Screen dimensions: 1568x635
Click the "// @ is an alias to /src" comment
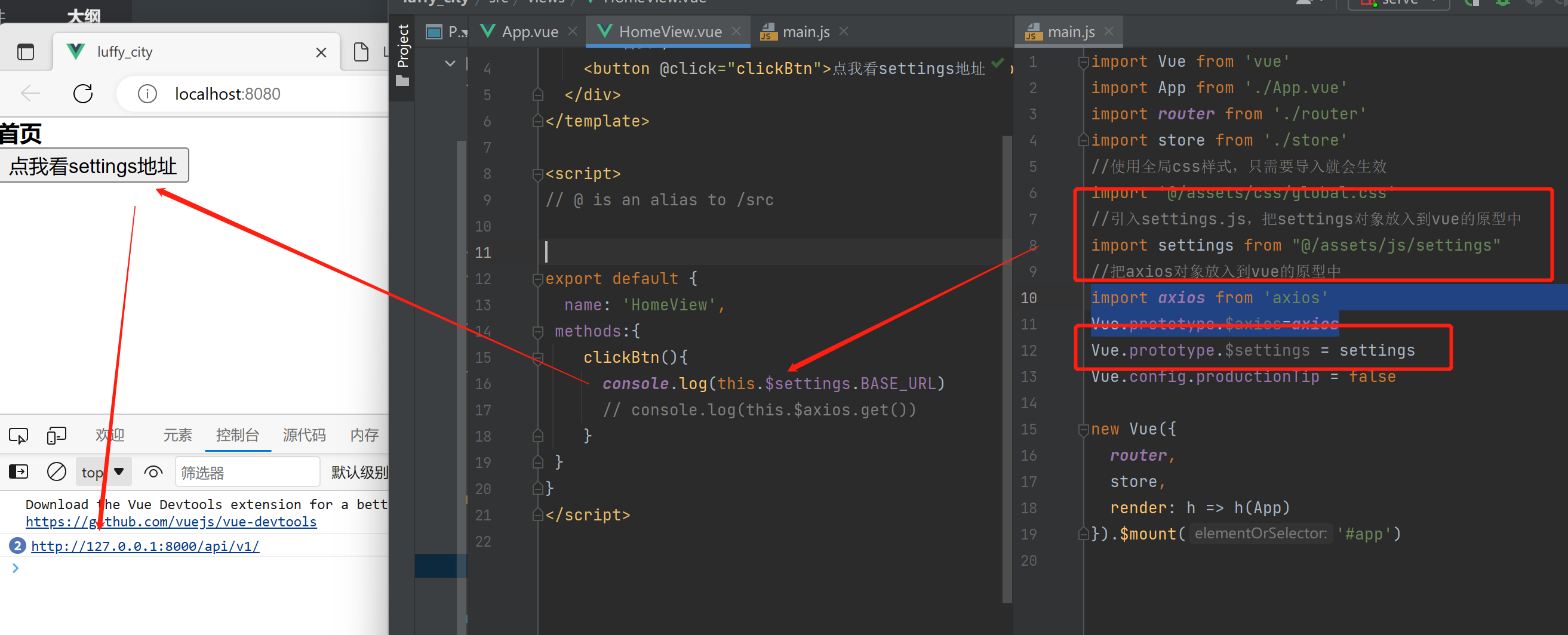tap(659, 199)
